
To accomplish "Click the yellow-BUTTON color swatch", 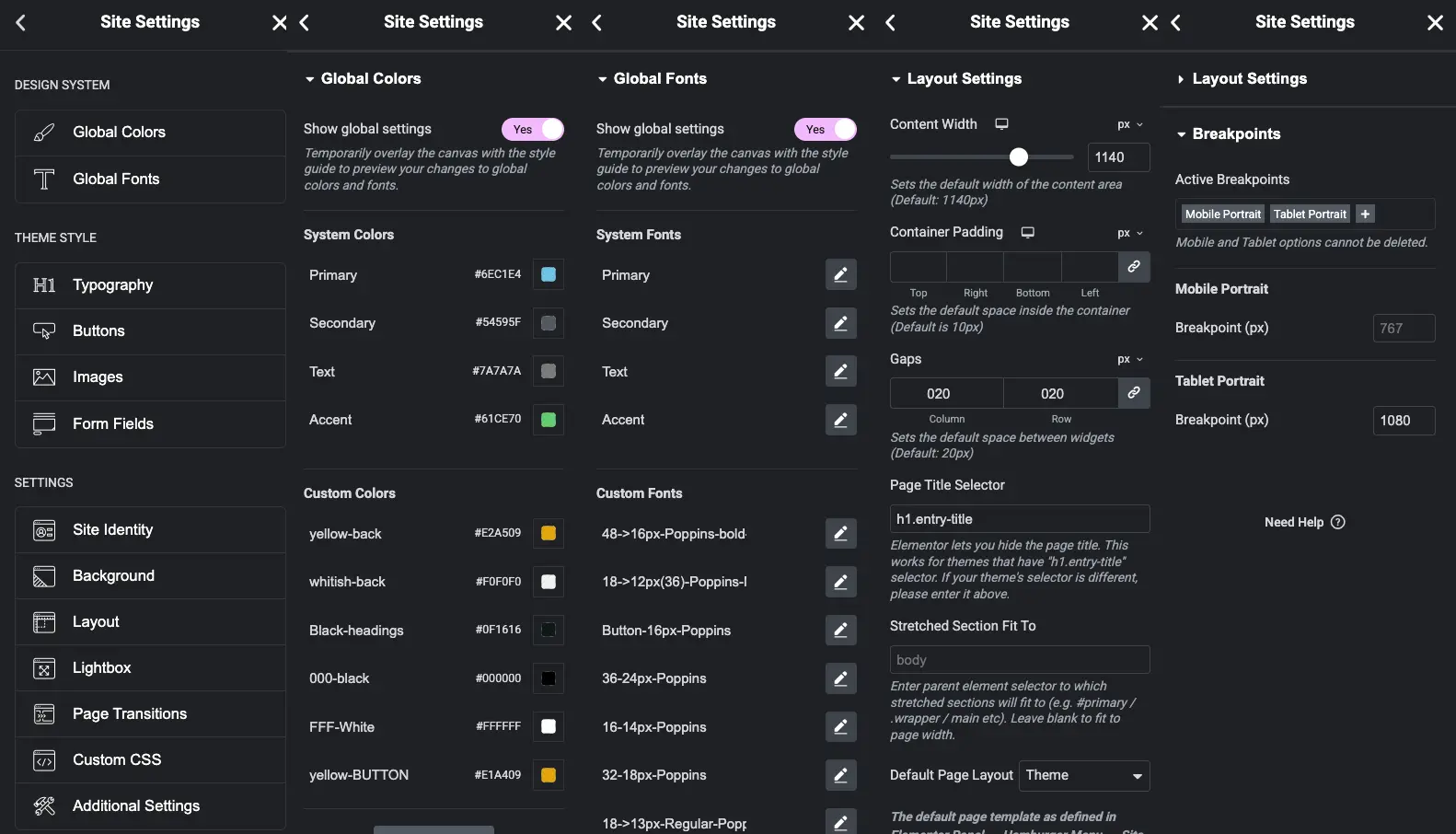I will click(549, 775).
